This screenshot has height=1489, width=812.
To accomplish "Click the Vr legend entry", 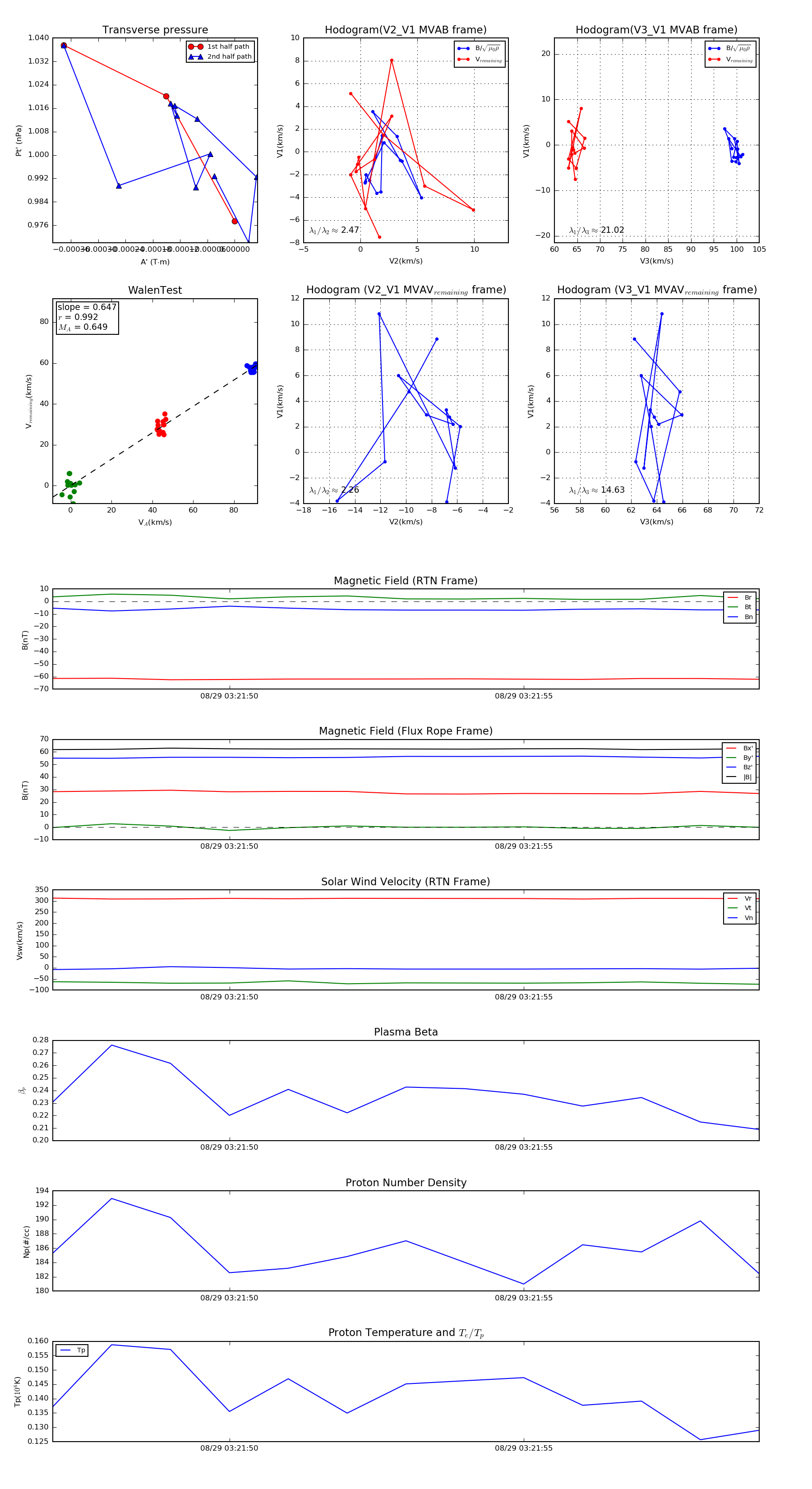I will pyautogui.click(x=740, y=898).
